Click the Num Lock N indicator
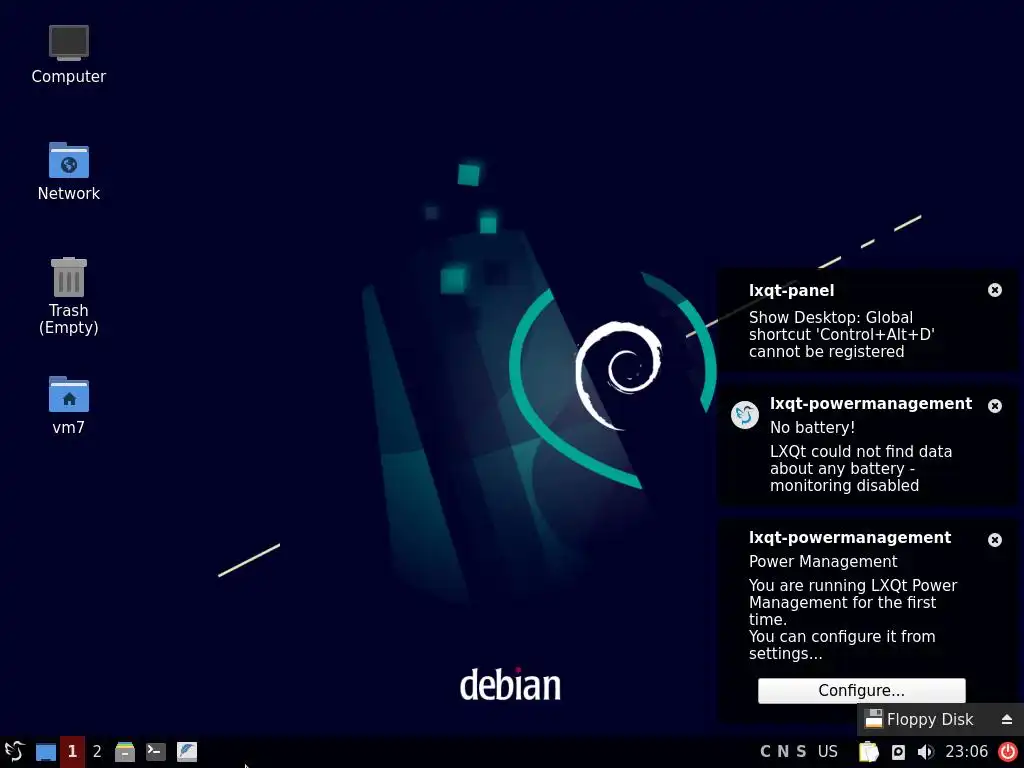 click(783, 752)
